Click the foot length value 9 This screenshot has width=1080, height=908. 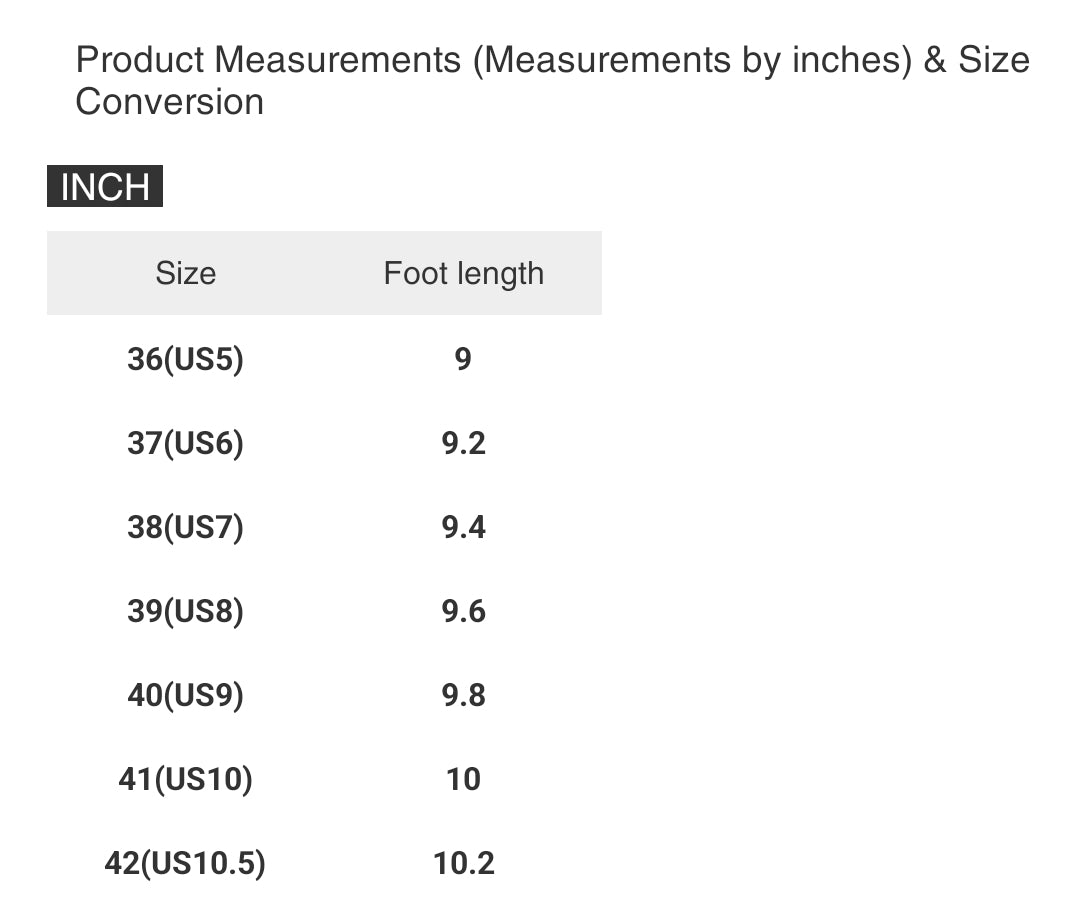pos(463,359)
